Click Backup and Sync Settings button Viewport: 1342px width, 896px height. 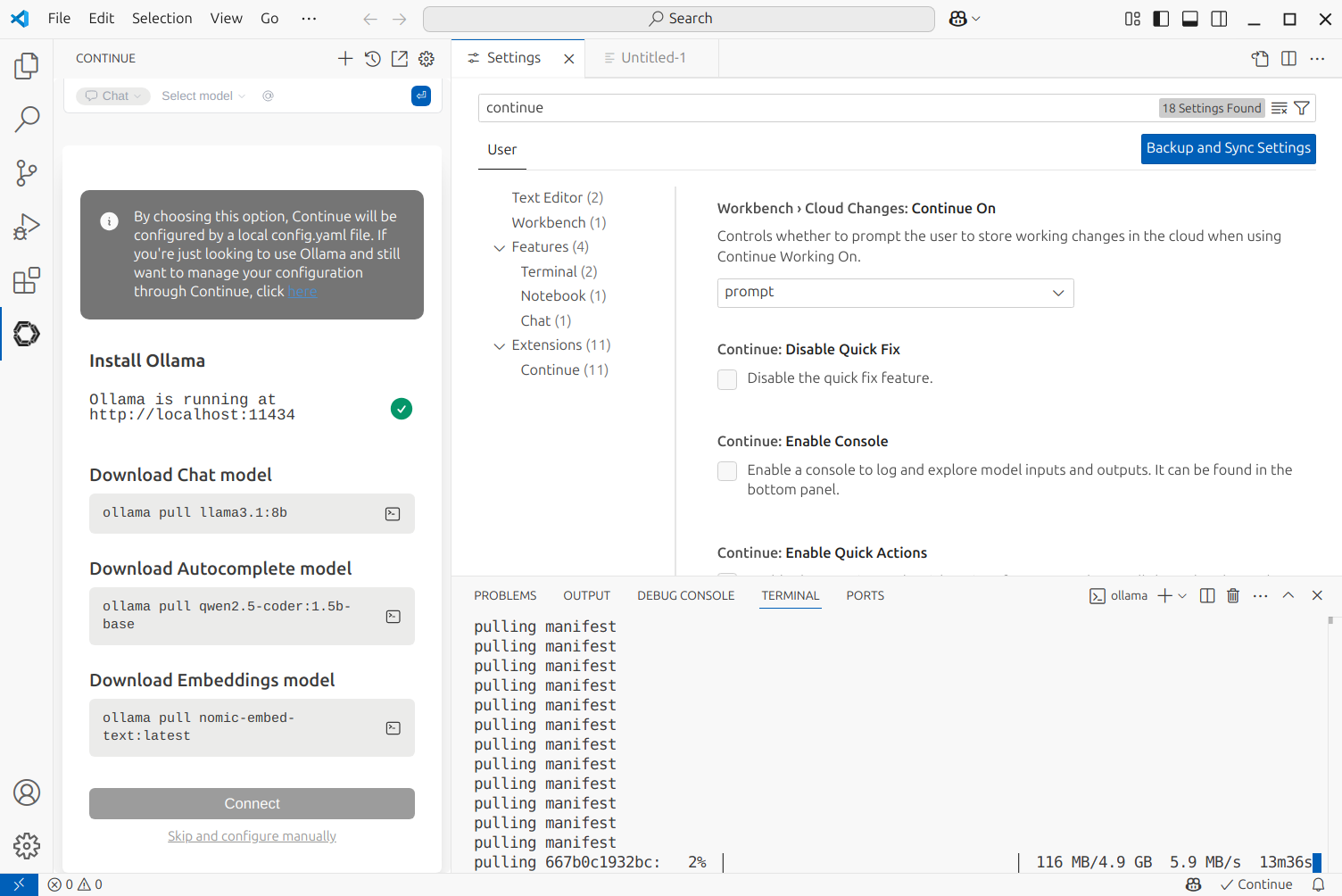pos(1228,148)
